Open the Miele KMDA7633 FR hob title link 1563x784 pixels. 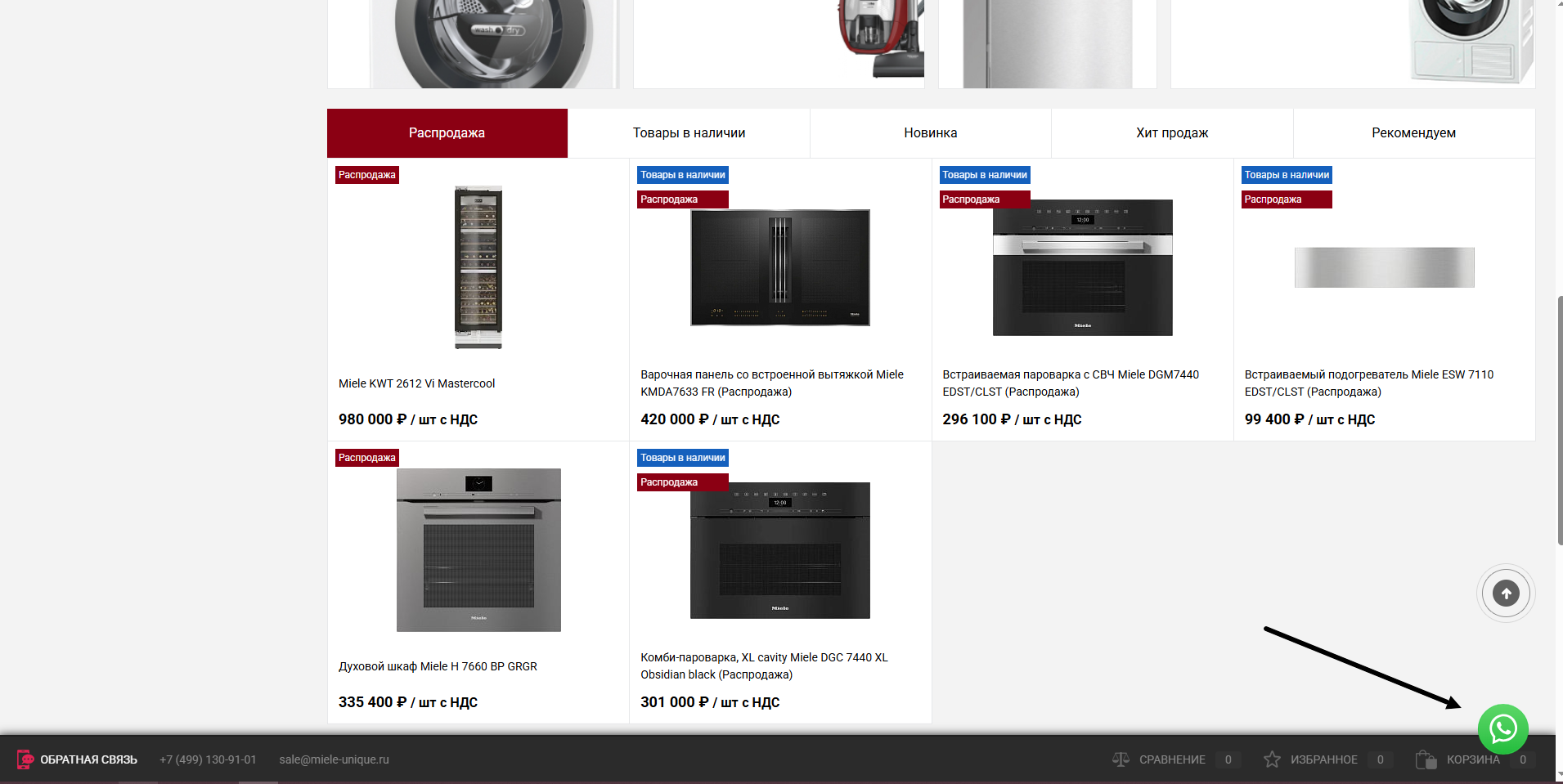(x=772, y=383)
